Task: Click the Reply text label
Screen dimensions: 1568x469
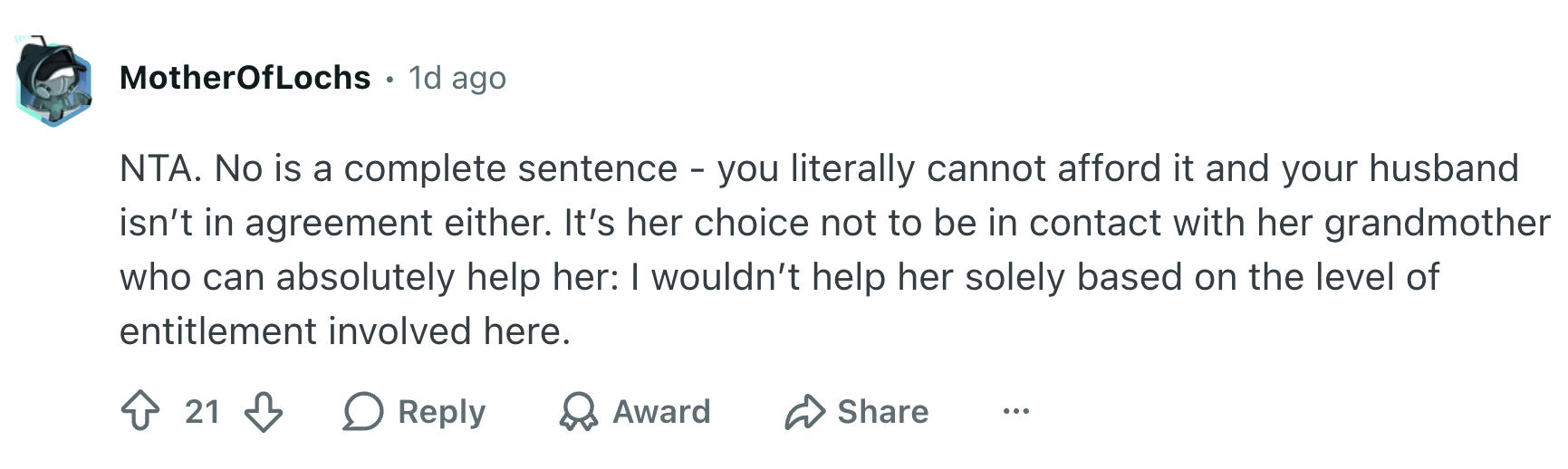Action: pos(442,412)
